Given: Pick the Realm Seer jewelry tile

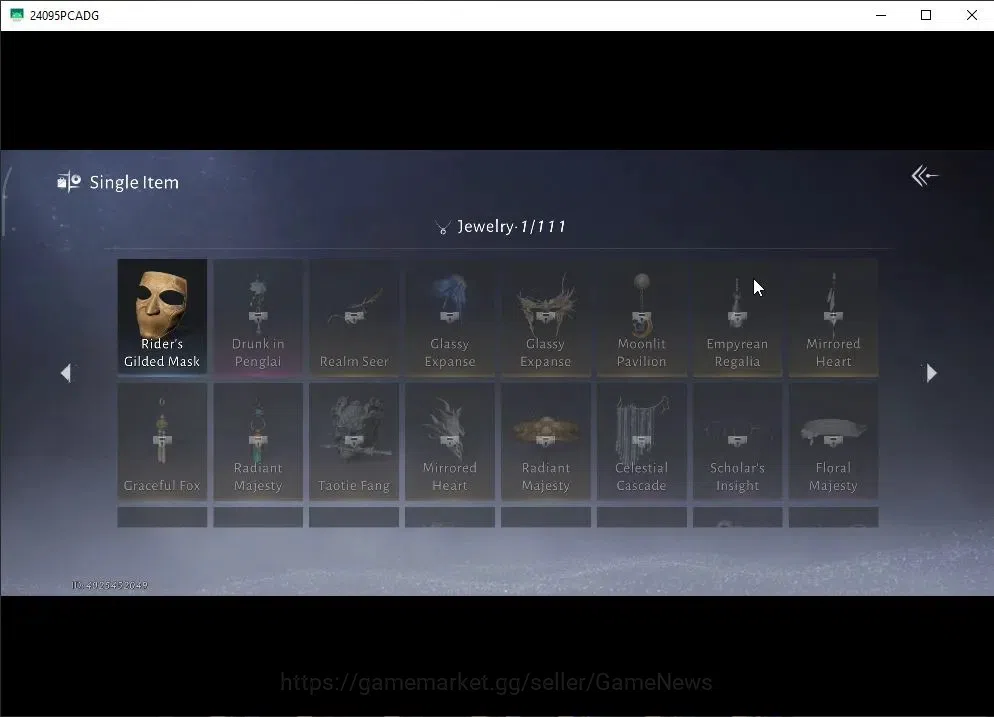Looking at the screenshot, I should pos(354,316).
